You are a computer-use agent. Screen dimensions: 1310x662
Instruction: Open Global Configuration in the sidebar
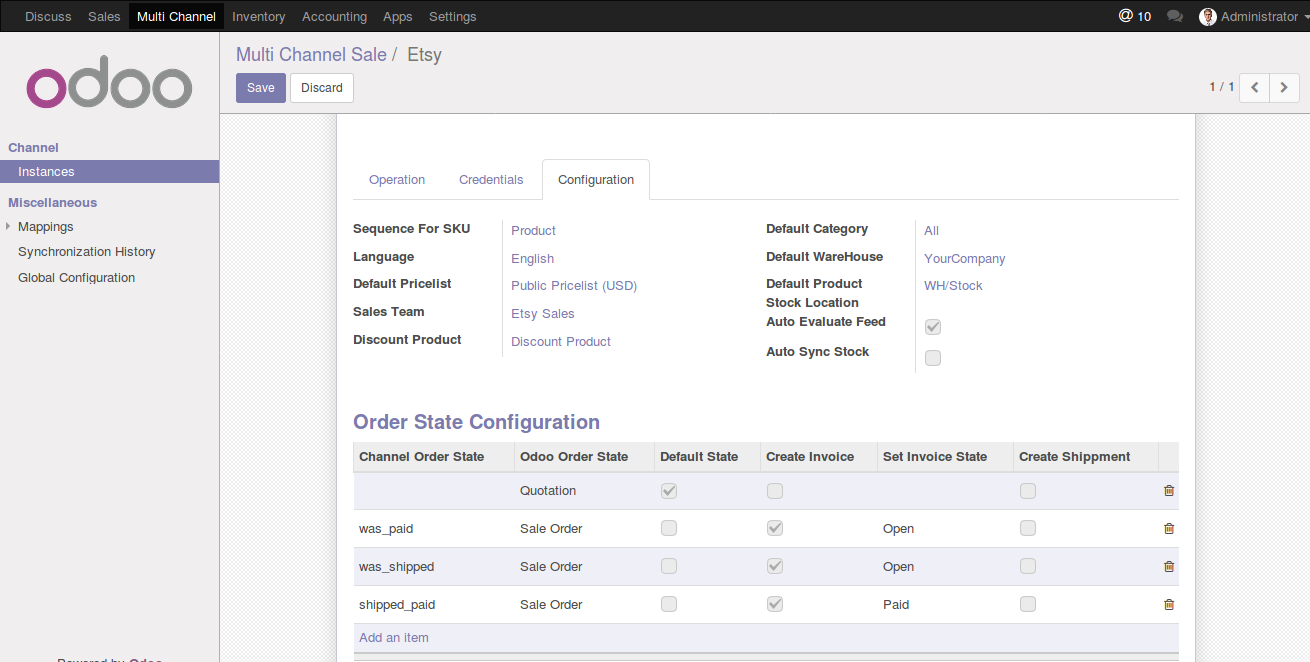pyautogui.click(x=76, y=278)
